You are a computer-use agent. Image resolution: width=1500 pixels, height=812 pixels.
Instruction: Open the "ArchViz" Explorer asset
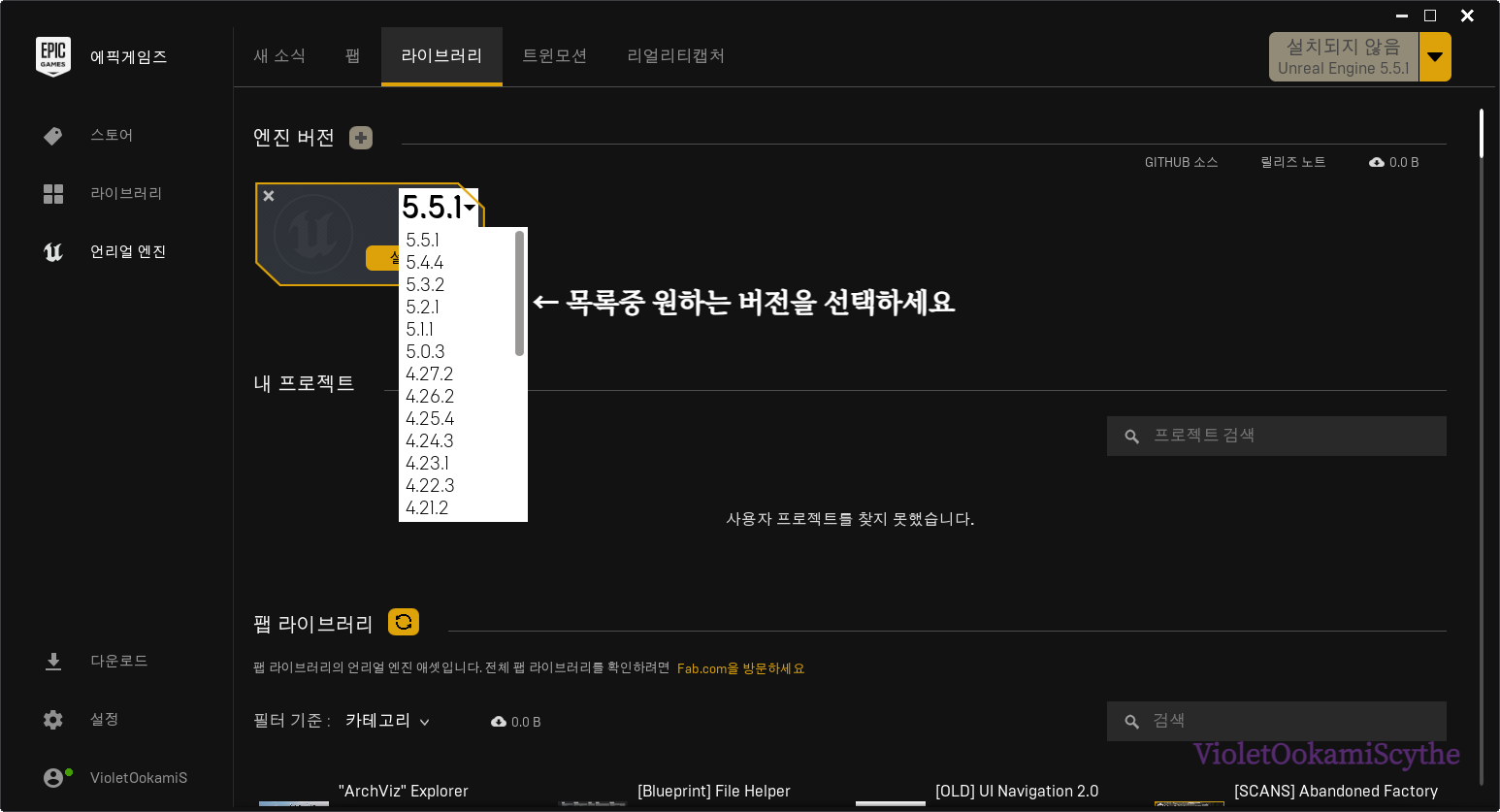pyautogui.click(x=404, y=792)
